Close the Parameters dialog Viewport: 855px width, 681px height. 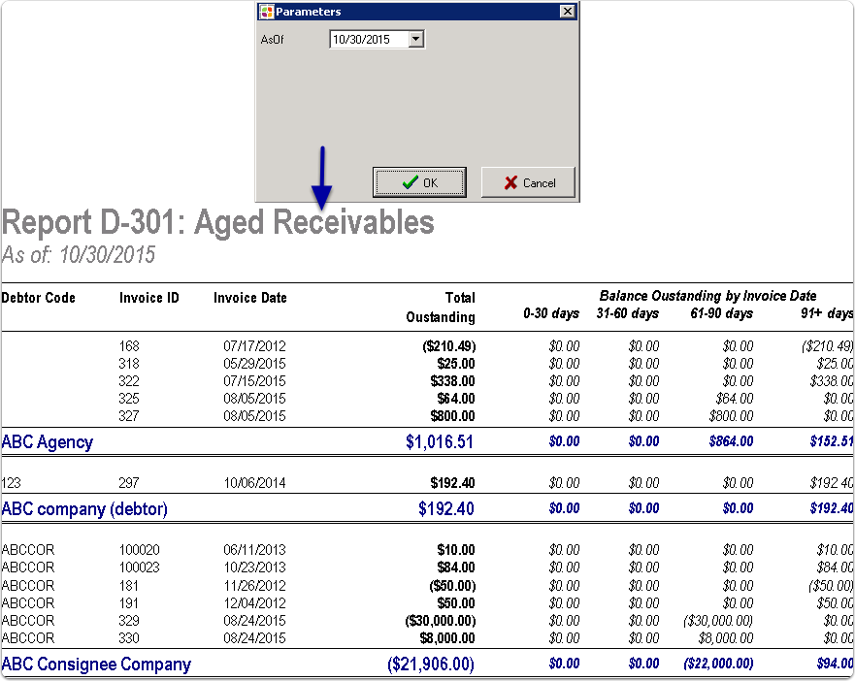pyautogui.click(x=567, y=11)
